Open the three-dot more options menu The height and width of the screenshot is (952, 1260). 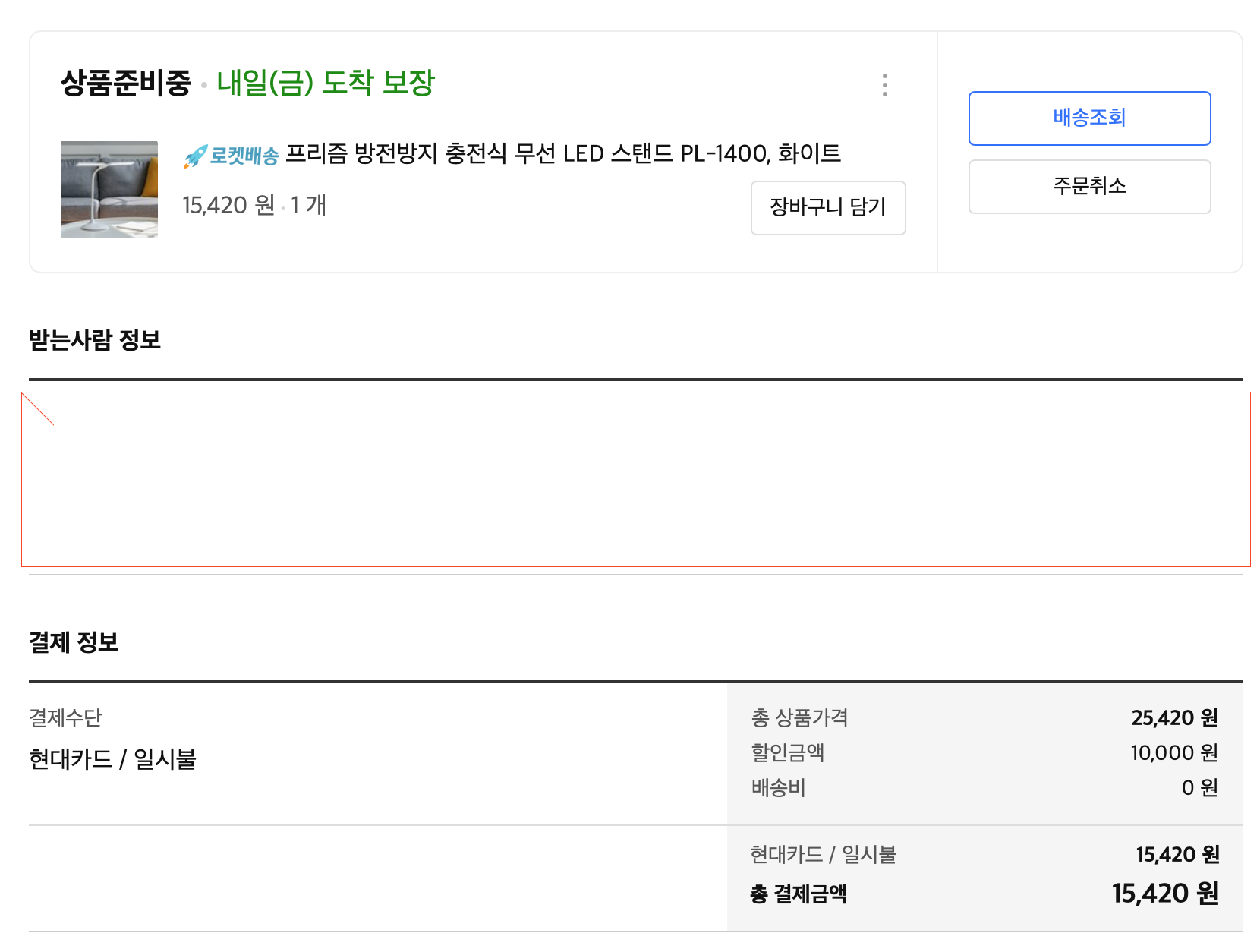(885, 85)
